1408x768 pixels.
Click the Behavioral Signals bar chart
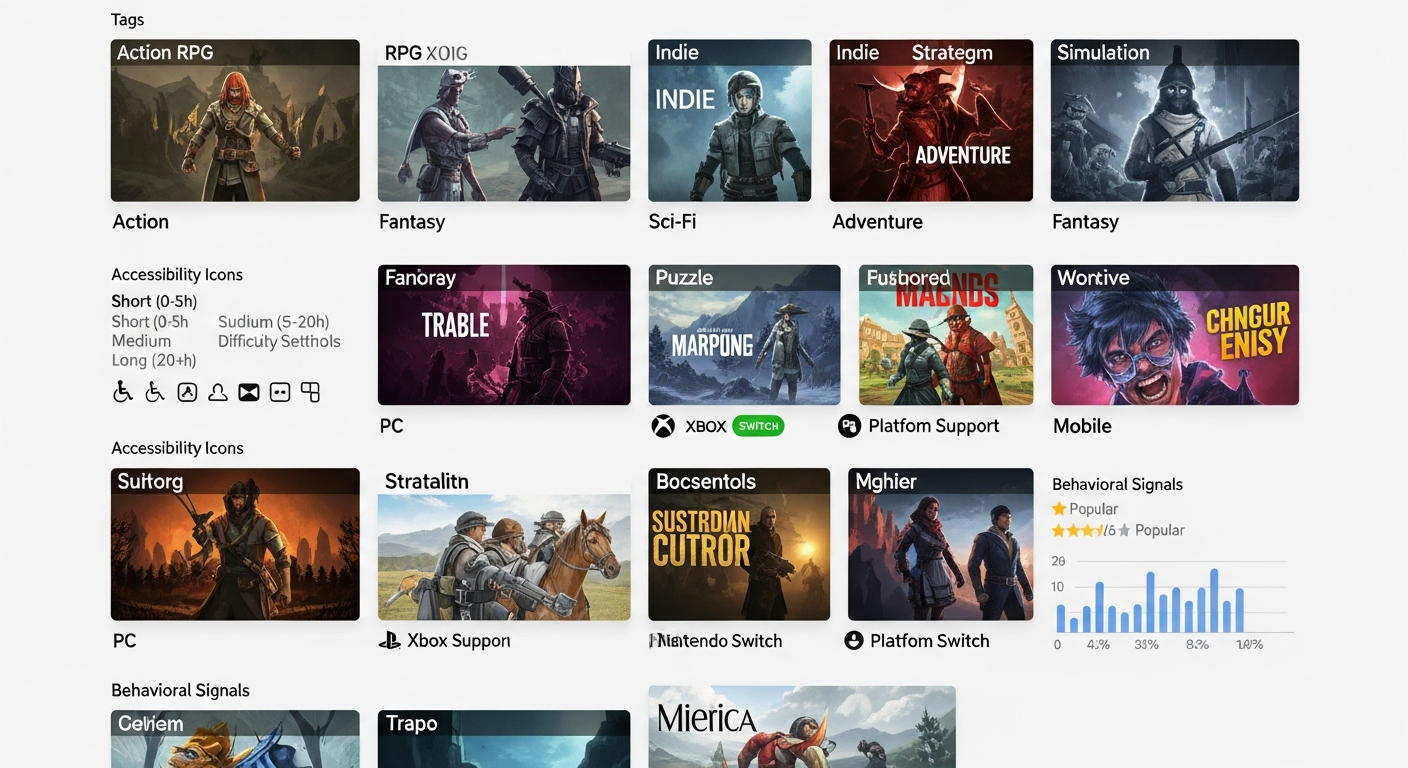(1172, 604)
